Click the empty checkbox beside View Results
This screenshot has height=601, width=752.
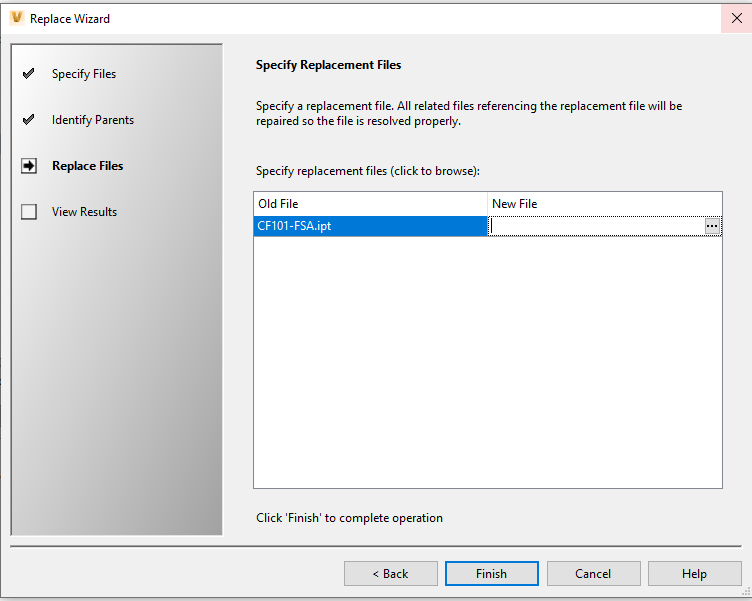[x=29, y=212]
